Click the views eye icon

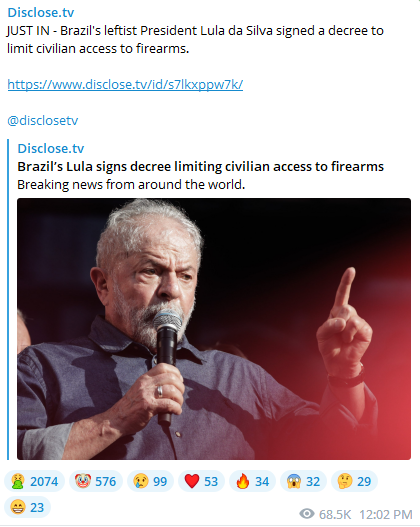(x=307, y=514)
